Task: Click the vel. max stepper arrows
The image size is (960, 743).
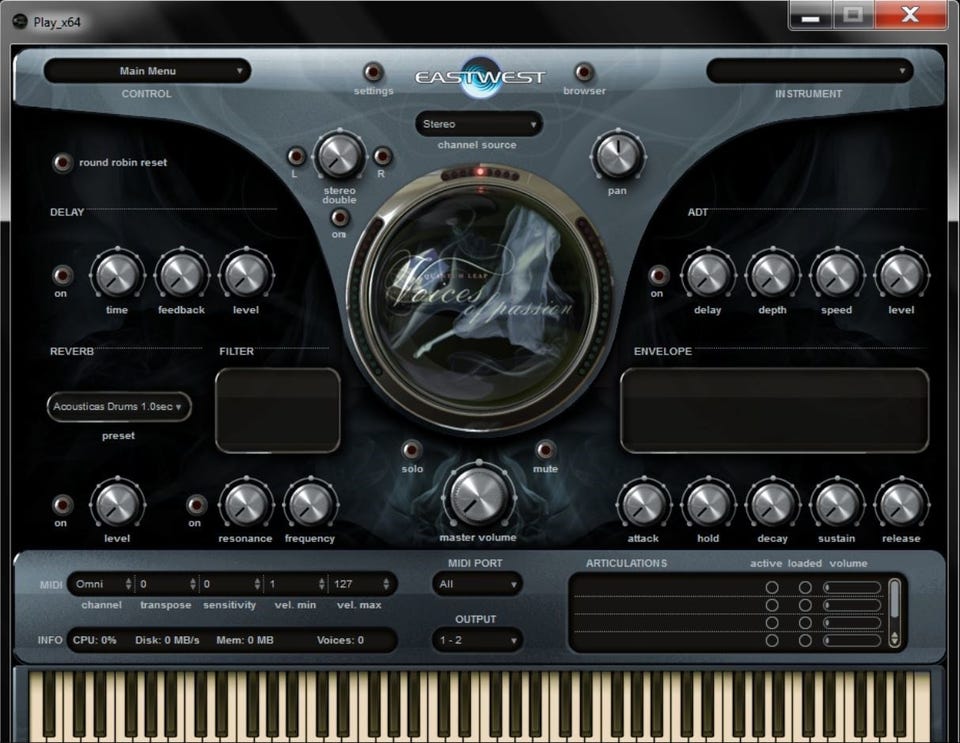Action: [386, 584]
